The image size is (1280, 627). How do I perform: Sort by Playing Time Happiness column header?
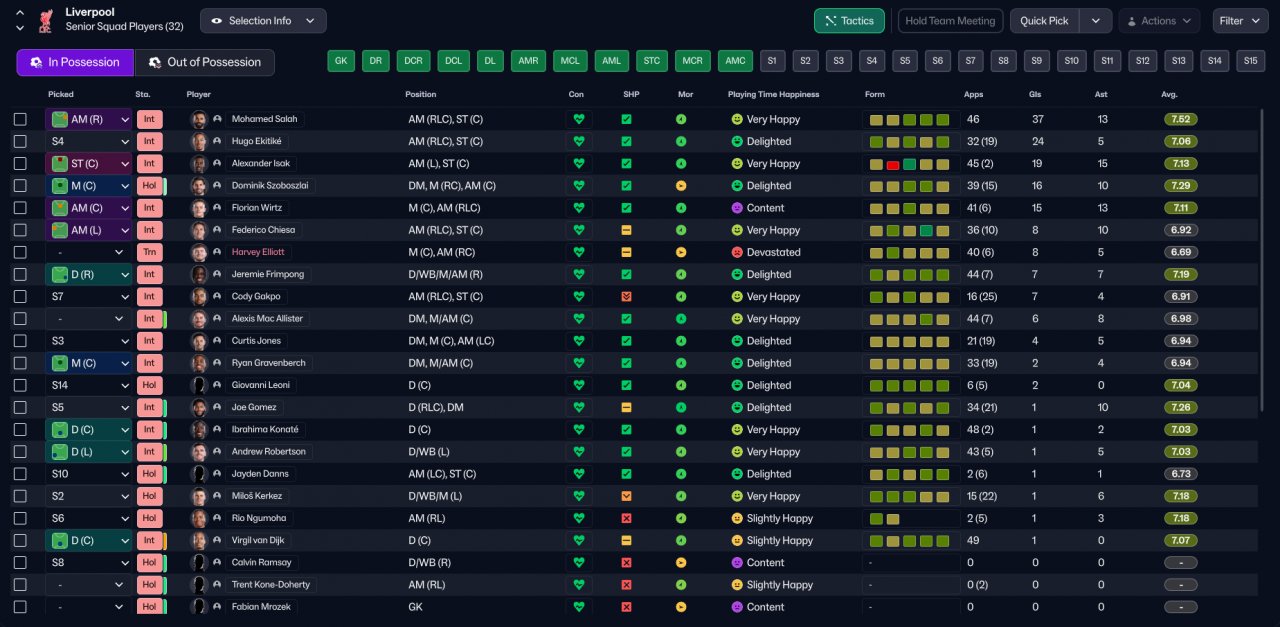(x=773, y=95)
